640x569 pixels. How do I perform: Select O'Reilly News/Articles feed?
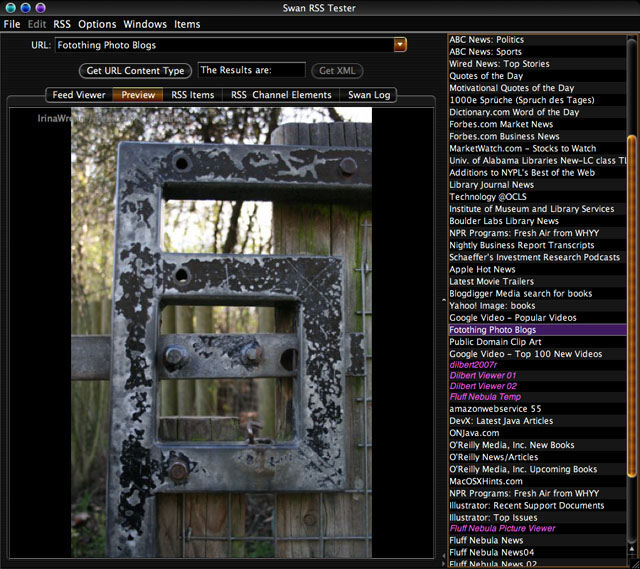[x=537, y=457]
